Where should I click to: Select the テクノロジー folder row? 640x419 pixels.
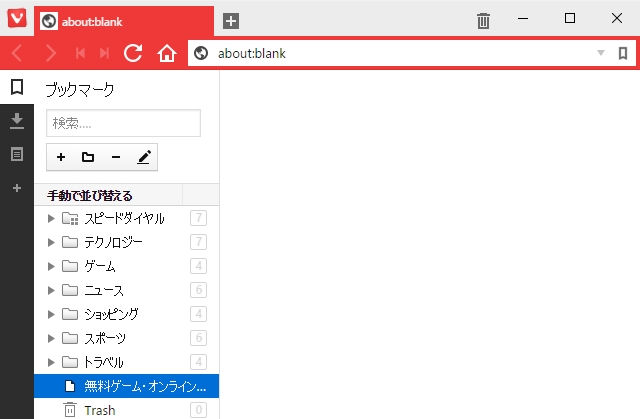tap(127, 243)
